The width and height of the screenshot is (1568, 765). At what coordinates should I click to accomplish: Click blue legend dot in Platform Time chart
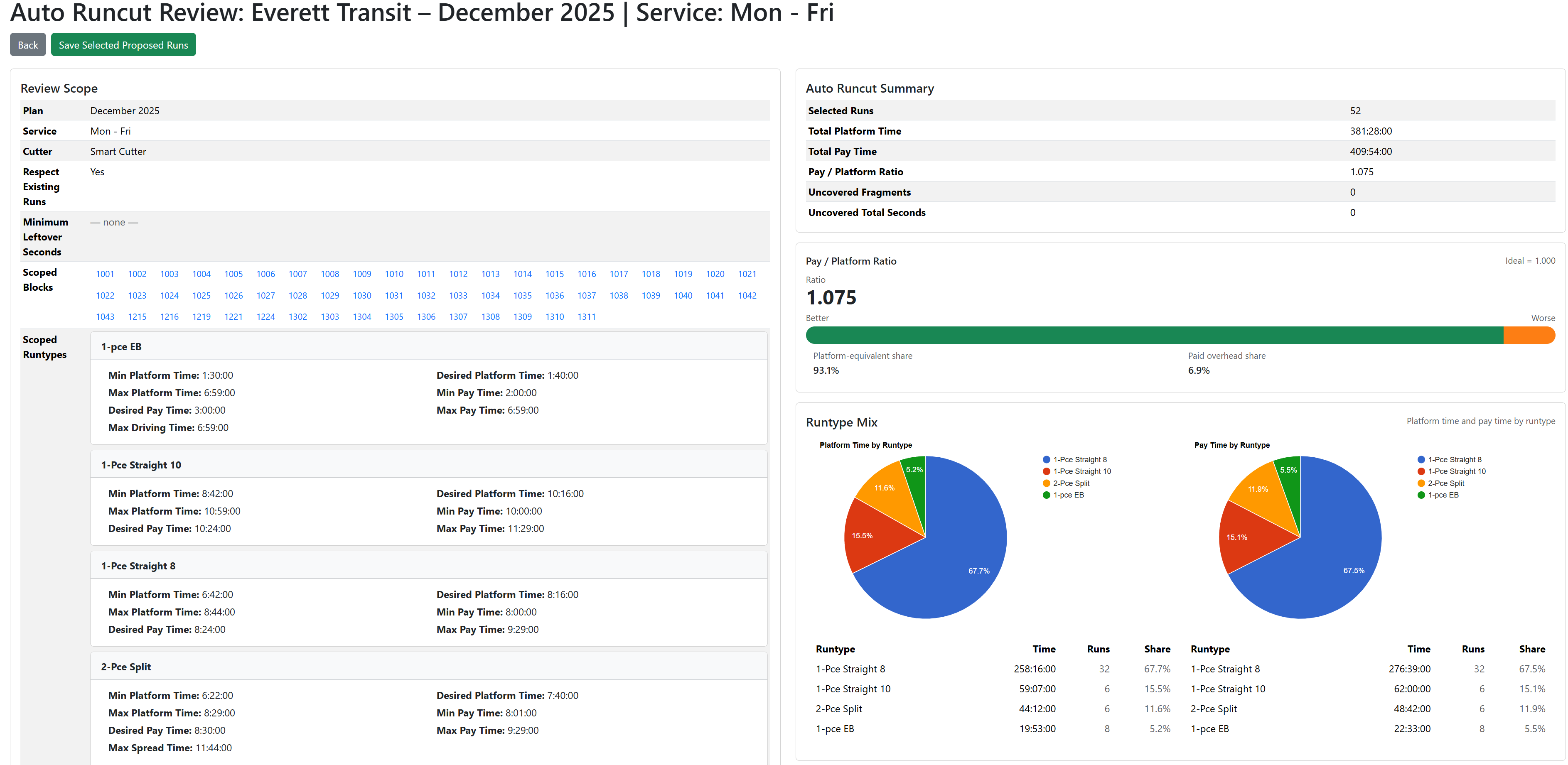click(1046, 459)
